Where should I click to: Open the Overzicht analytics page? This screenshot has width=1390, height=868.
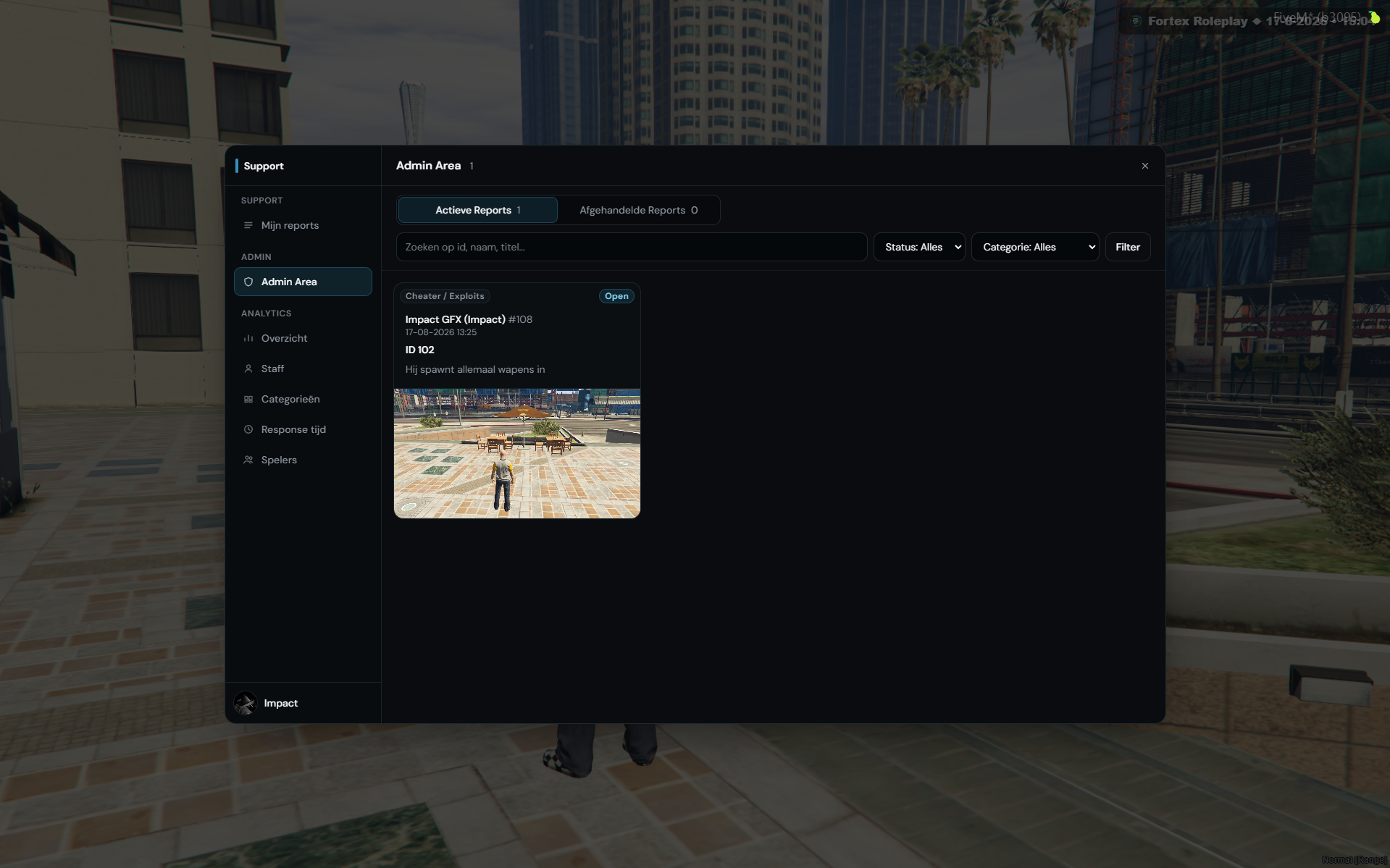pyautogui.click(x=303, y=338)
